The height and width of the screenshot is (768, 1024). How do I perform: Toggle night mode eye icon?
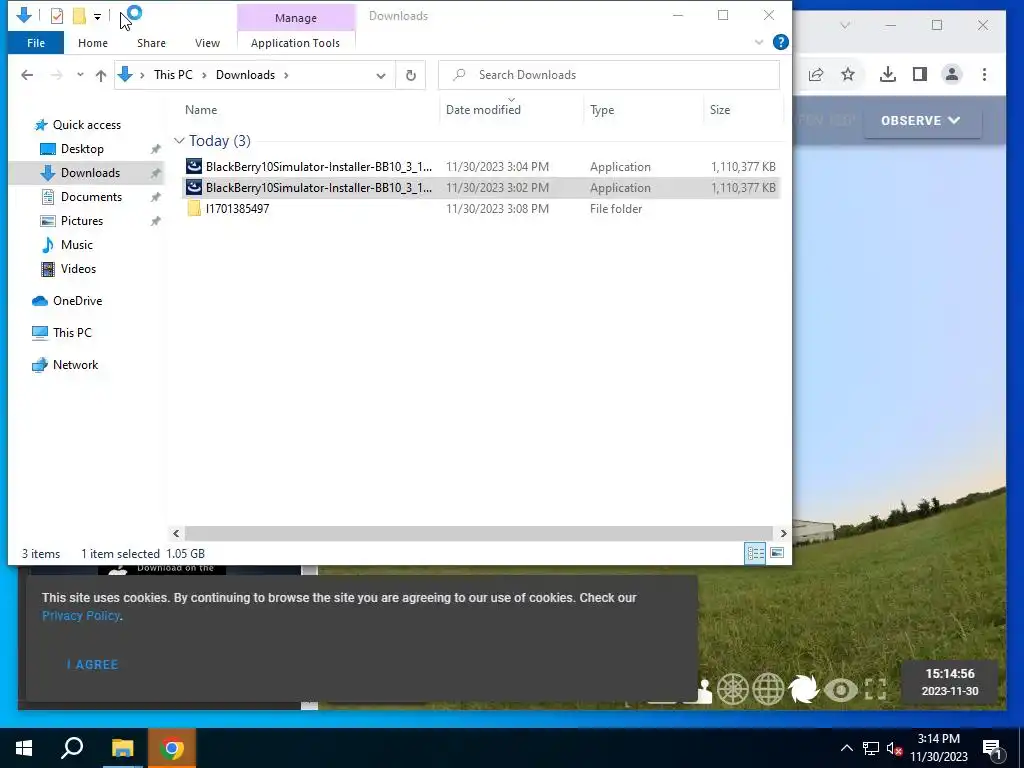[840, 690]
